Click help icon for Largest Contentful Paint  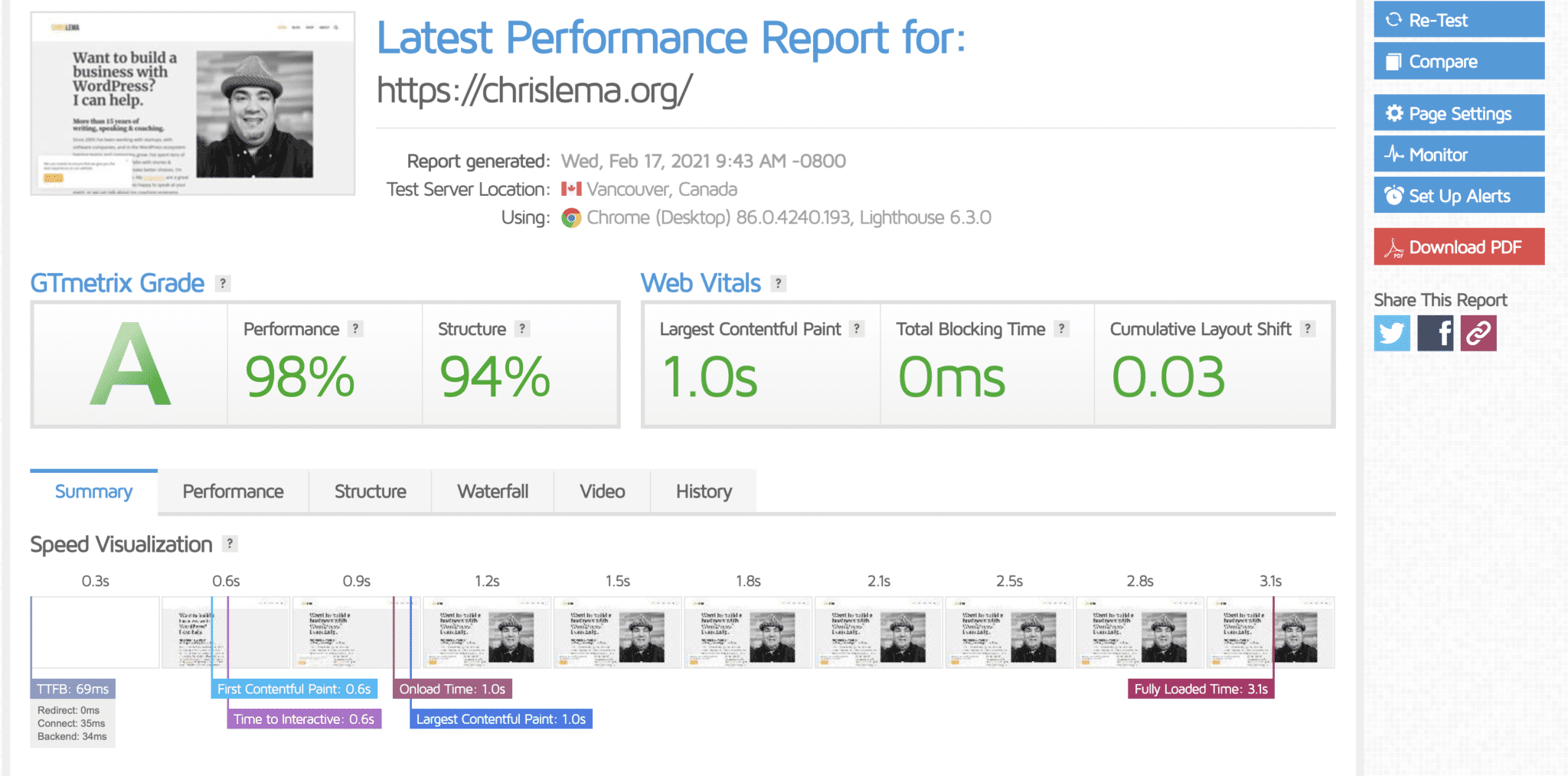click(857, 329)
